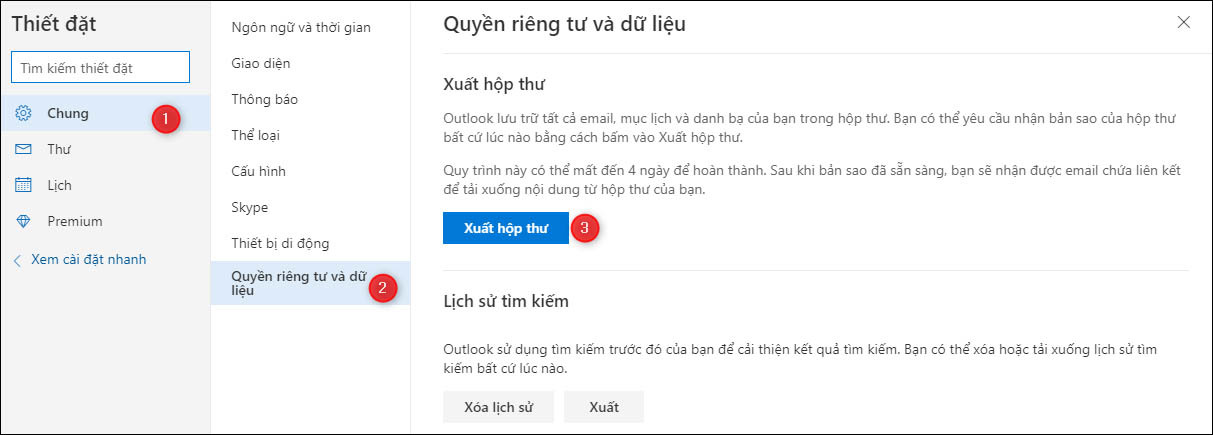
Task: Click the blue Xuất hộp thư button
Action: [x=506, y=228]
